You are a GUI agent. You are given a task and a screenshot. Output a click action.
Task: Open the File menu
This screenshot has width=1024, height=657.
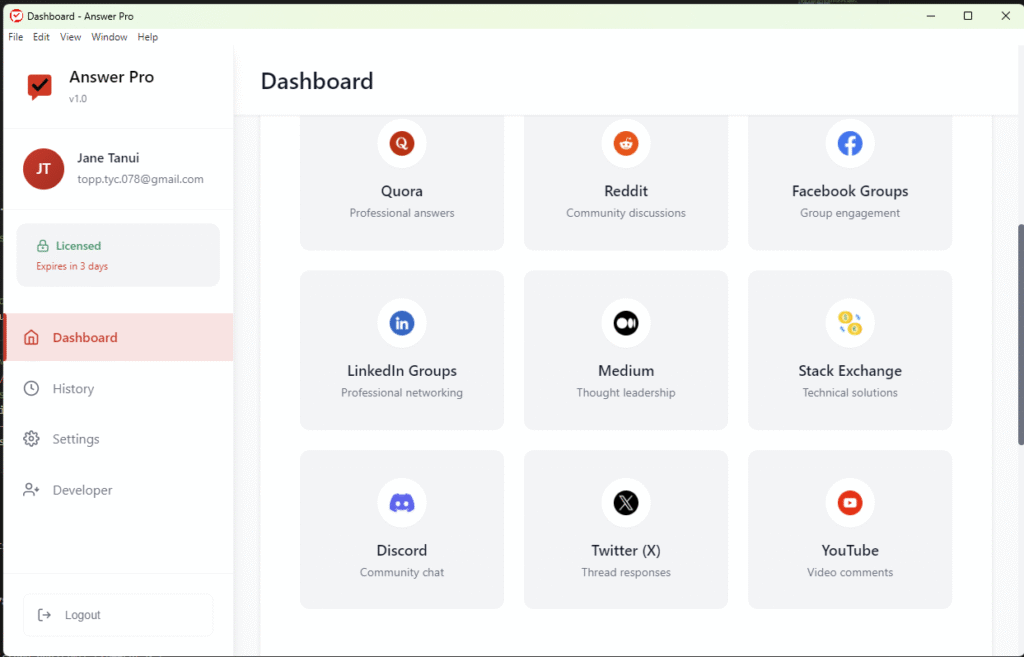tap(16, 37)
